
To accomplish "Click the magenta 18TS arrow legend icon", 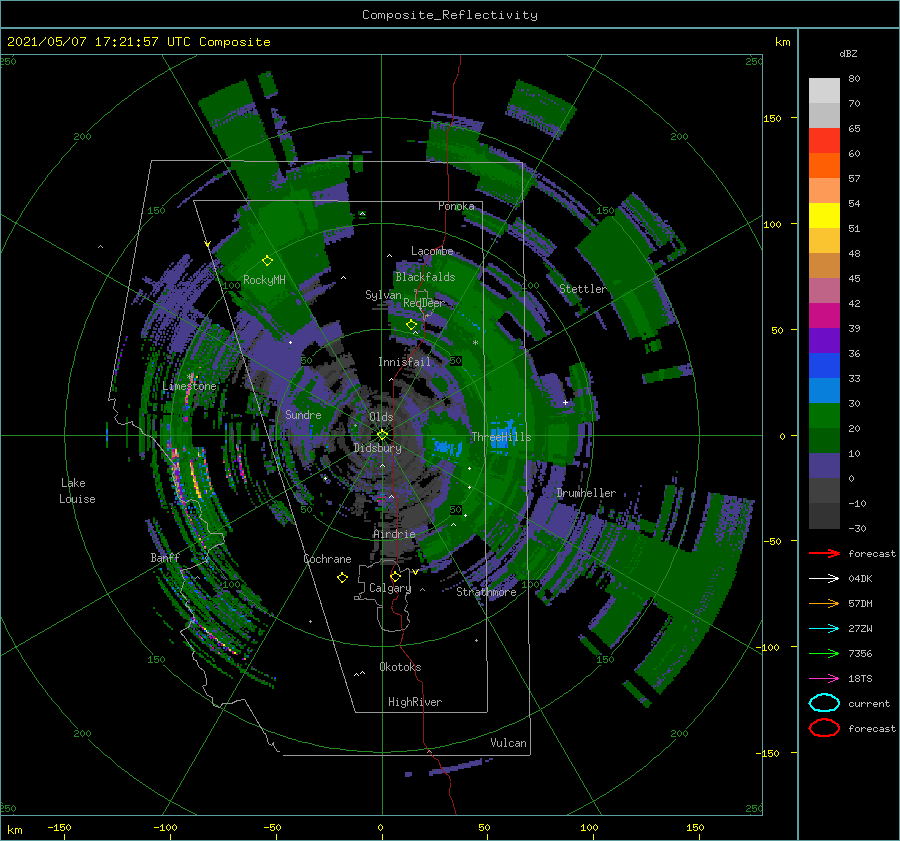I will tap(824, 679).
